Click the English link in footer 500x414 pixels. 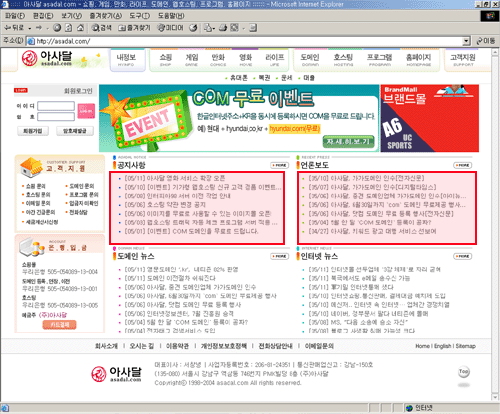[x=442, y=346]
